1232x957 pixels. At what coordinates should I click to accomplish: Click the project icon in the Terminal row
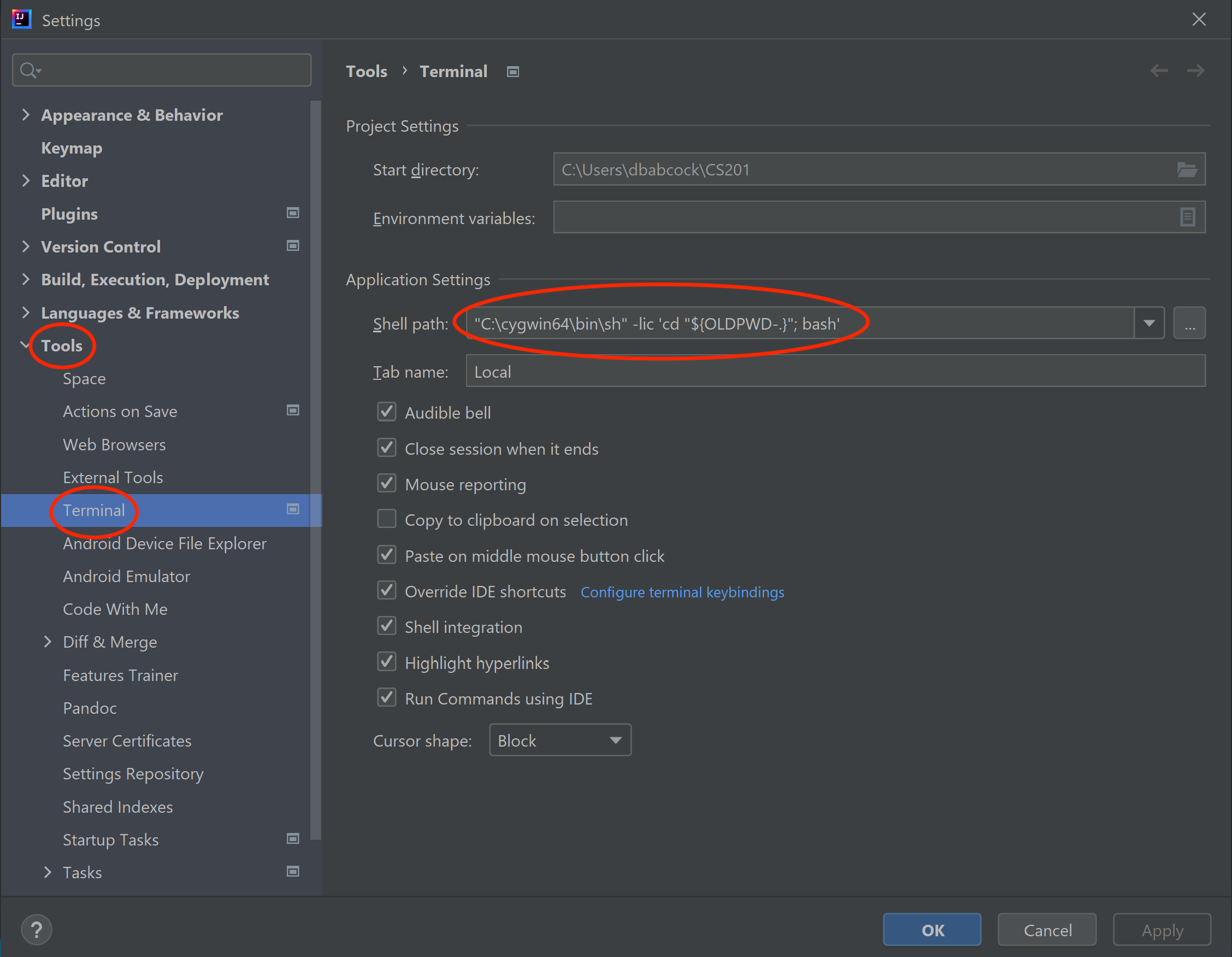[293, 509]
